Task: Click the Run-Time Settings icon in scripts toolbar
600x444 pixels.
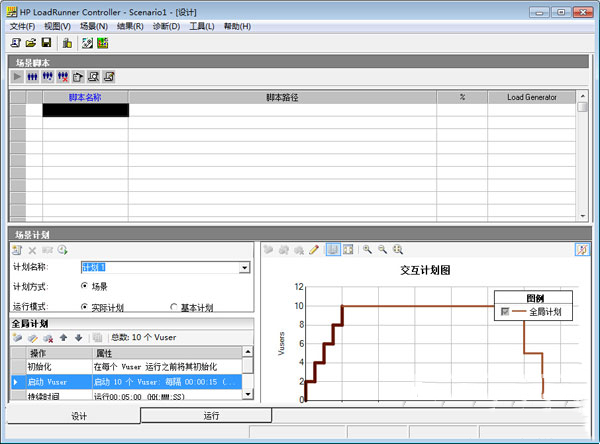Action: (78, 77)
